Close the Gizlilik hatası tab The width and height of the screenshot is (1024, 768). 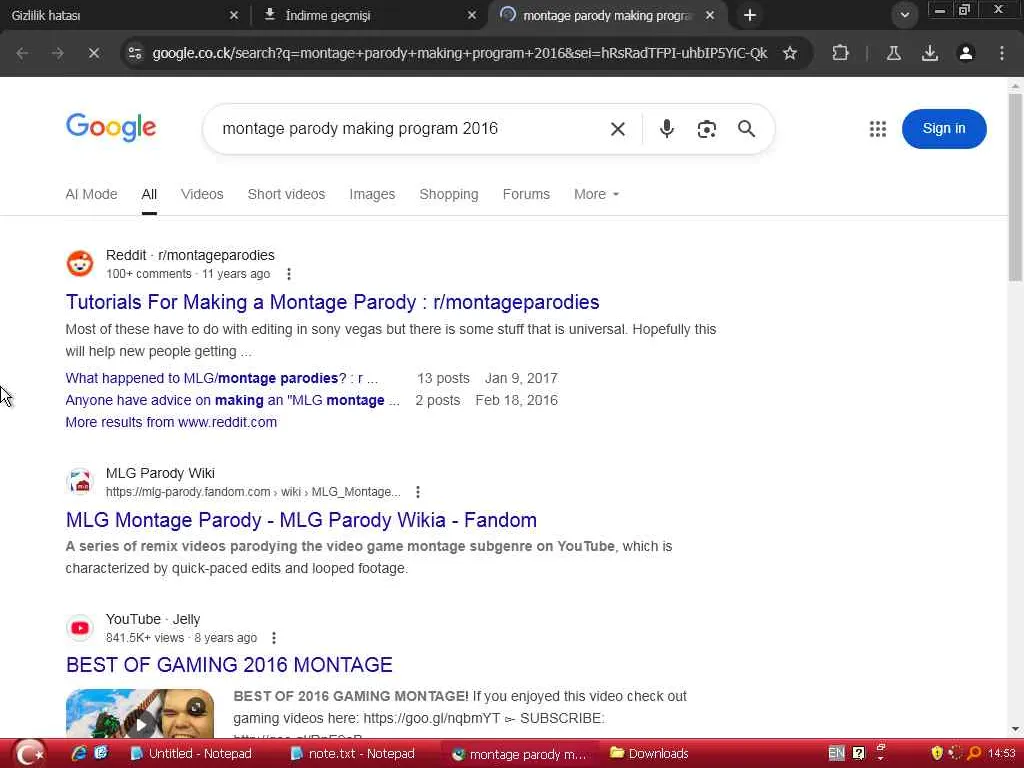[234, 15]
